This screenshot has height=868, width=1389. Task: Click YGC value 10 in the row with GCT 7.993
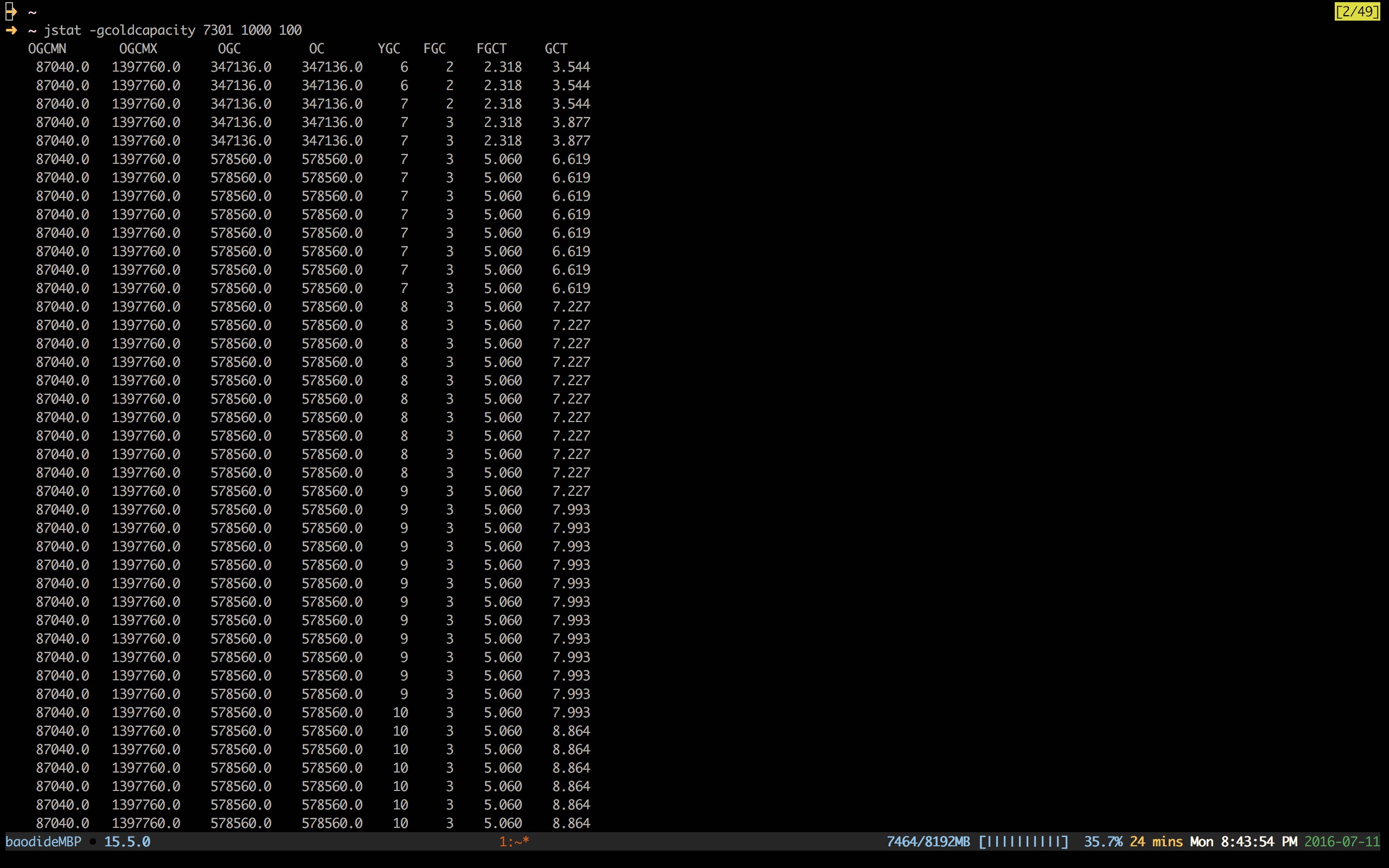pyautogui.click(x=400, y=712)
